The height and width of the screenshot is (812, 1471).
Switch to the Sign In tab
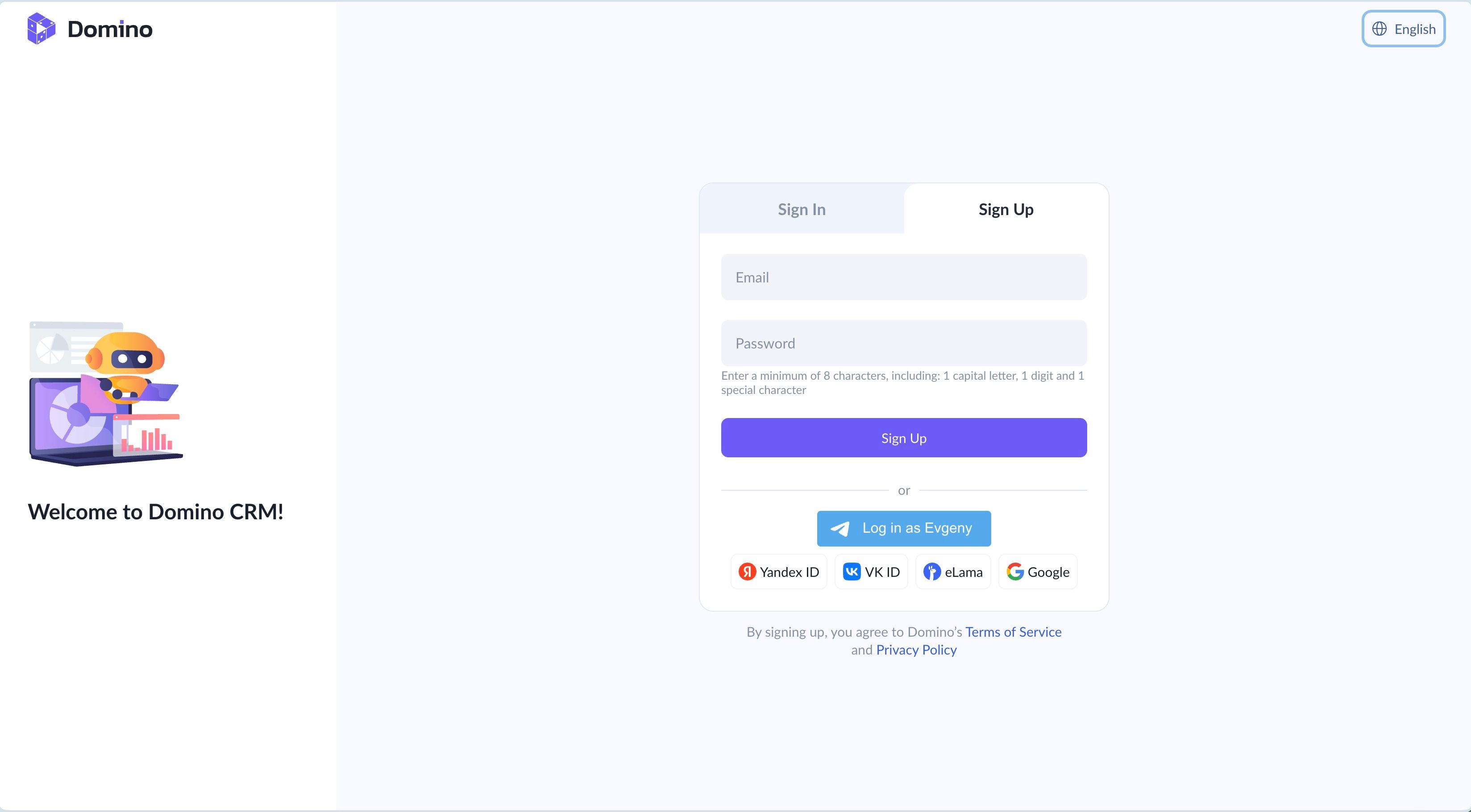(x=801, y=209)
